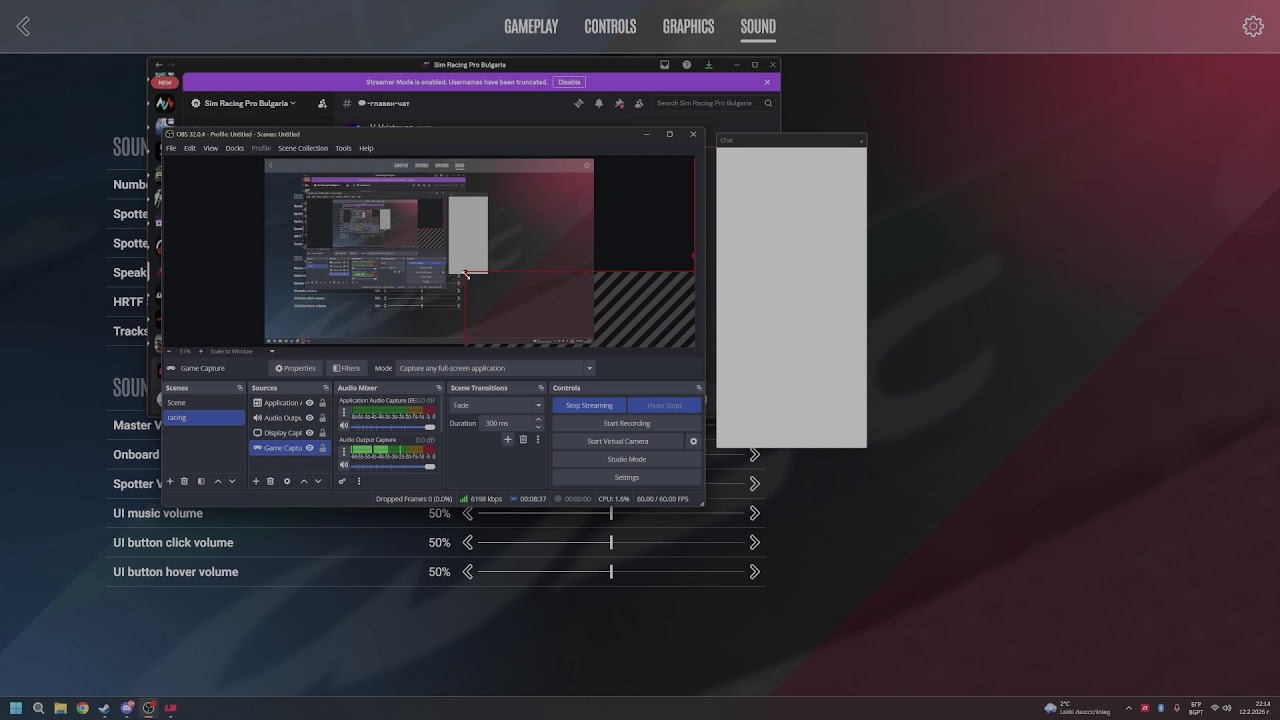1280x720 pixels.
Task: Open game settings gear icon
Action: pos(1253,27)
